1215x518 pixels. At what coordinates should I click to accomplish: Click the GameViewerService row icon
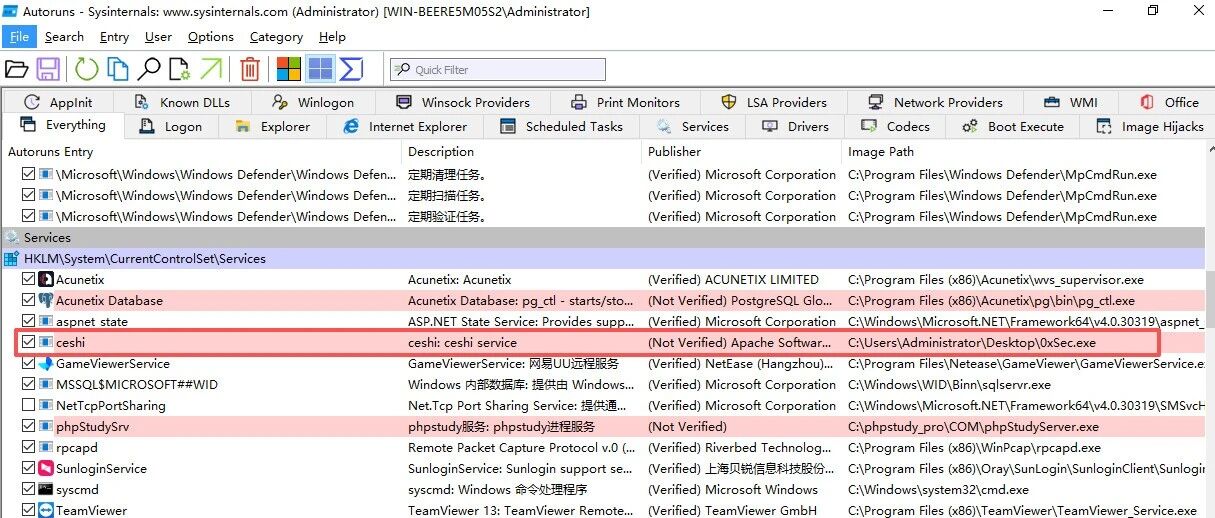point(46,364)
